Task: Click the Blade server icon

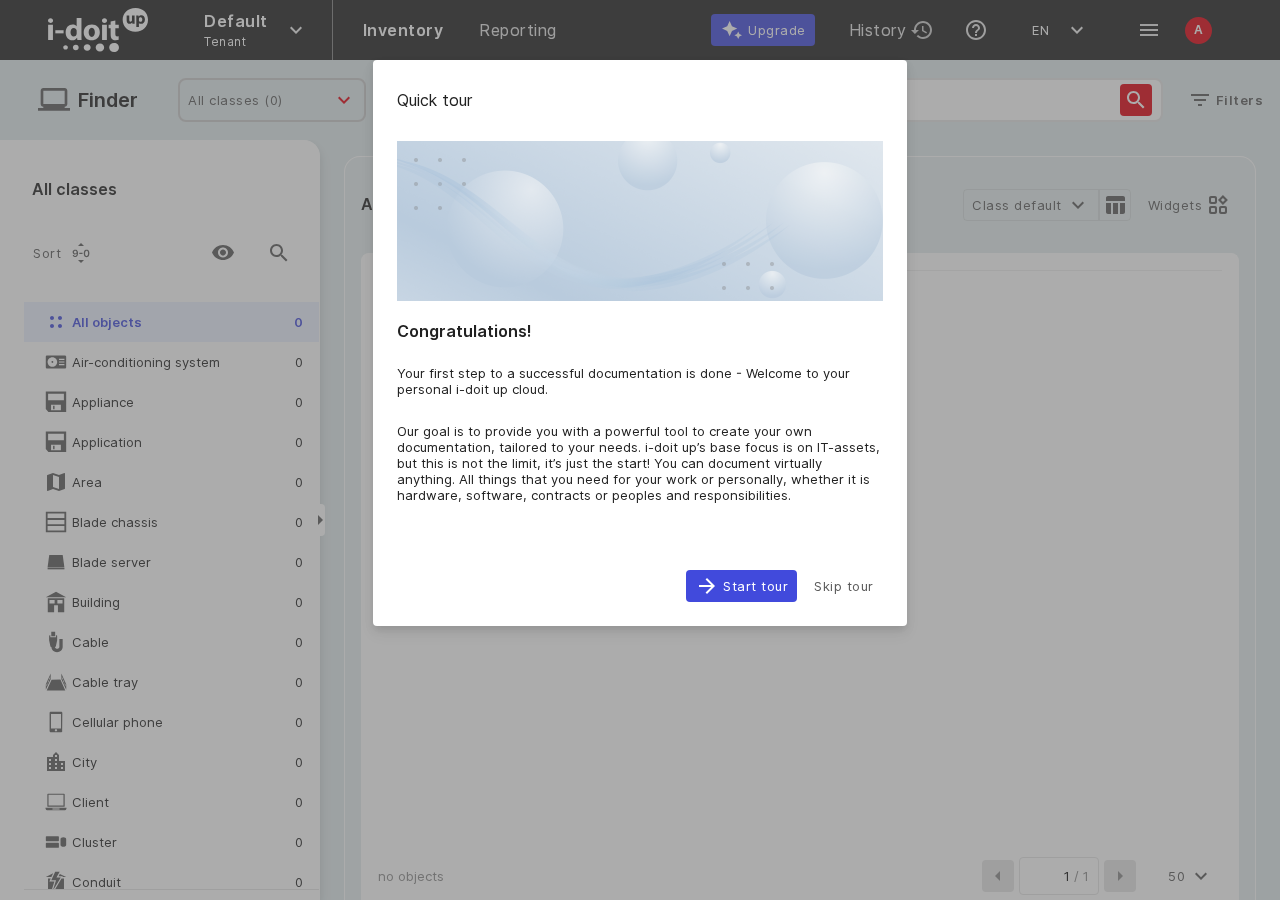Action: click(x=56, y=562)
